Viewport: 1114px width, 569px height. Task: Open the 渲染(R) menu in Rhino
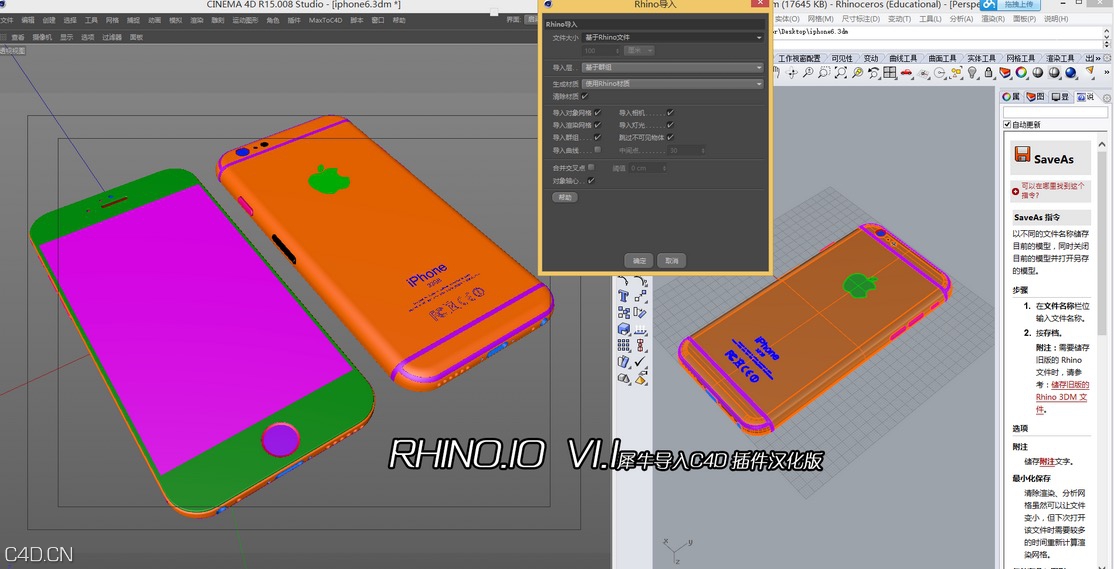[x=993, y=19]
